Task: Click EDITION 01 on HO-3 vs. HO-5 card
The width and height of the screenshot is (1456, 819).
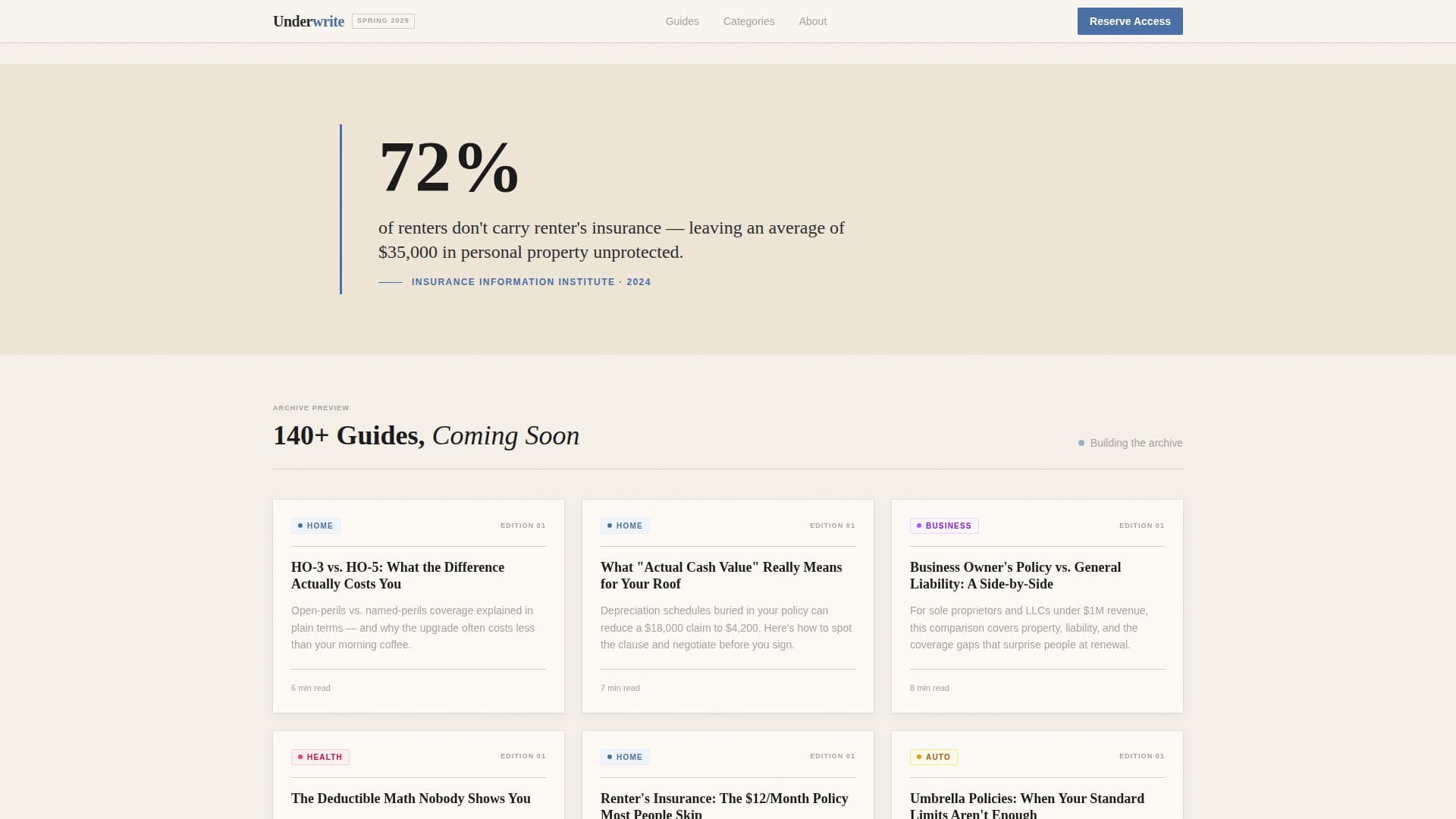Action: point(523,526)
